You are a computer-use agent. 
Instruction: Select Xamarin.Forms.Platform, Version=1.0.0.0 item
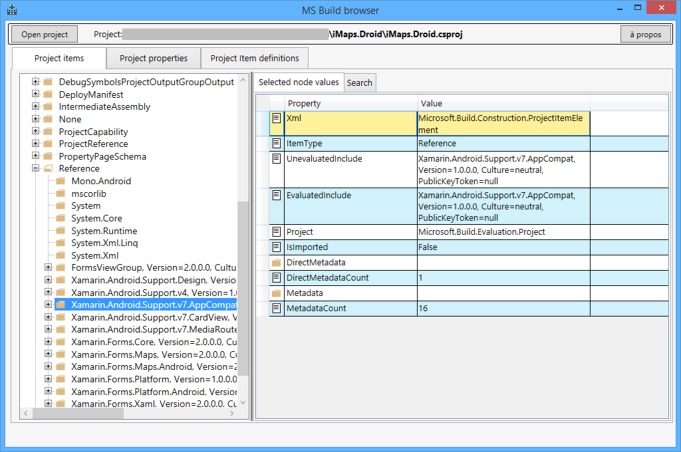[x=154, y=379]
